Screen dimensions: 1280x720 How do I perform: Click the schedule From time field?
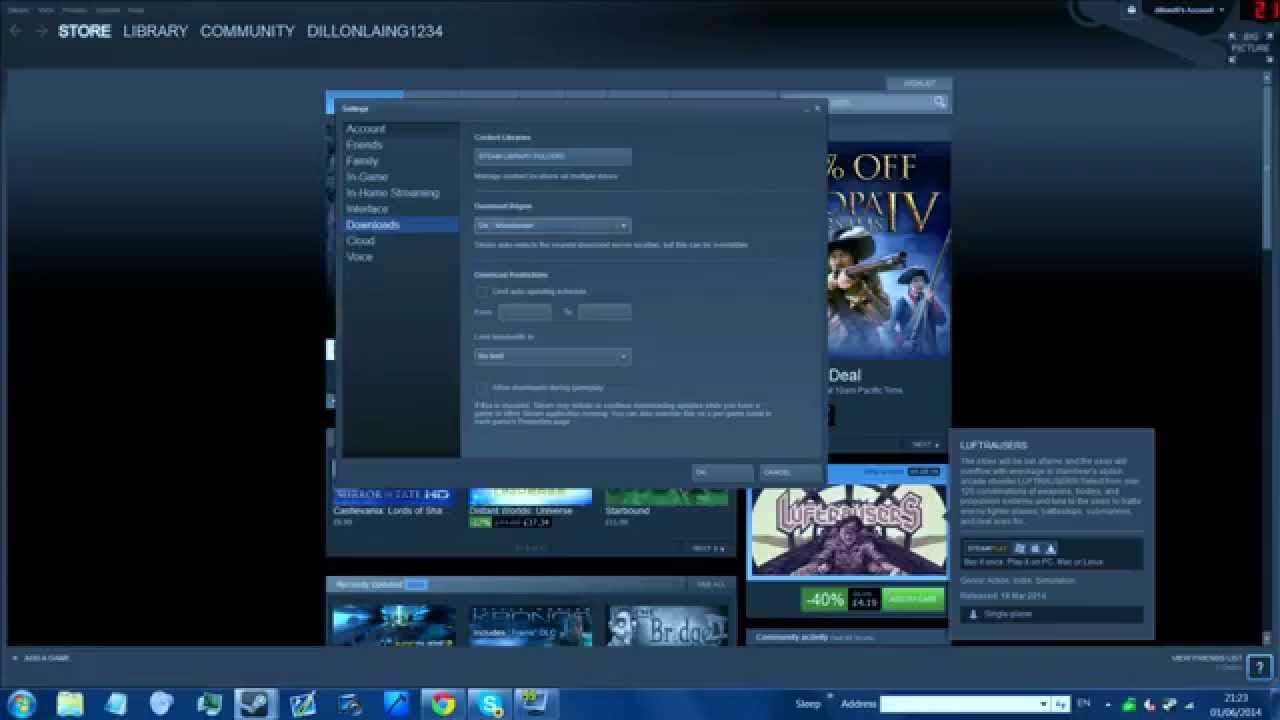[525, 312]
